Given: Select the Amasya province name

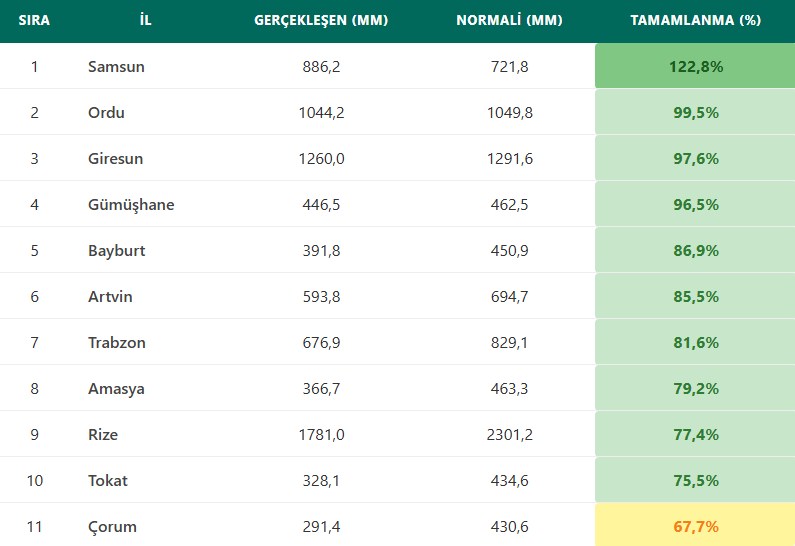Looking at the screenshot, I should click(x=116, y=389).
